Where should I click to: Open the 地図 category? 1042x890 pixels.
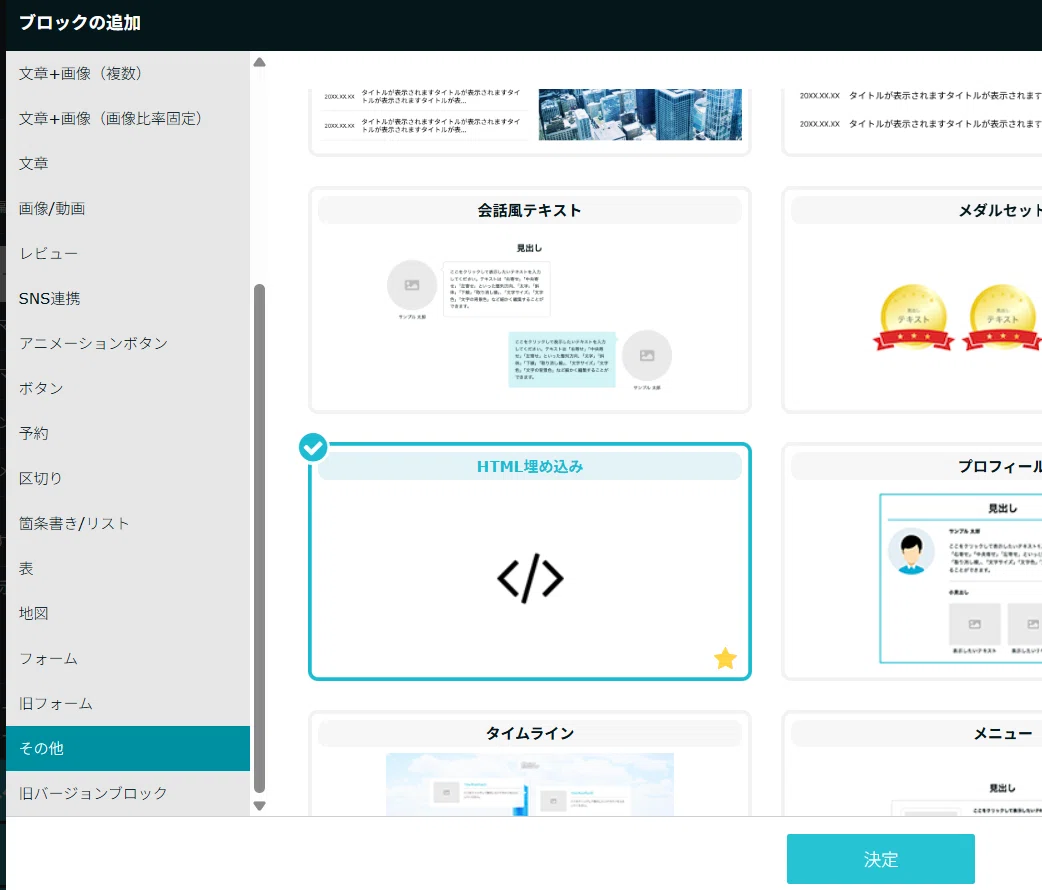tap(128, 613)
